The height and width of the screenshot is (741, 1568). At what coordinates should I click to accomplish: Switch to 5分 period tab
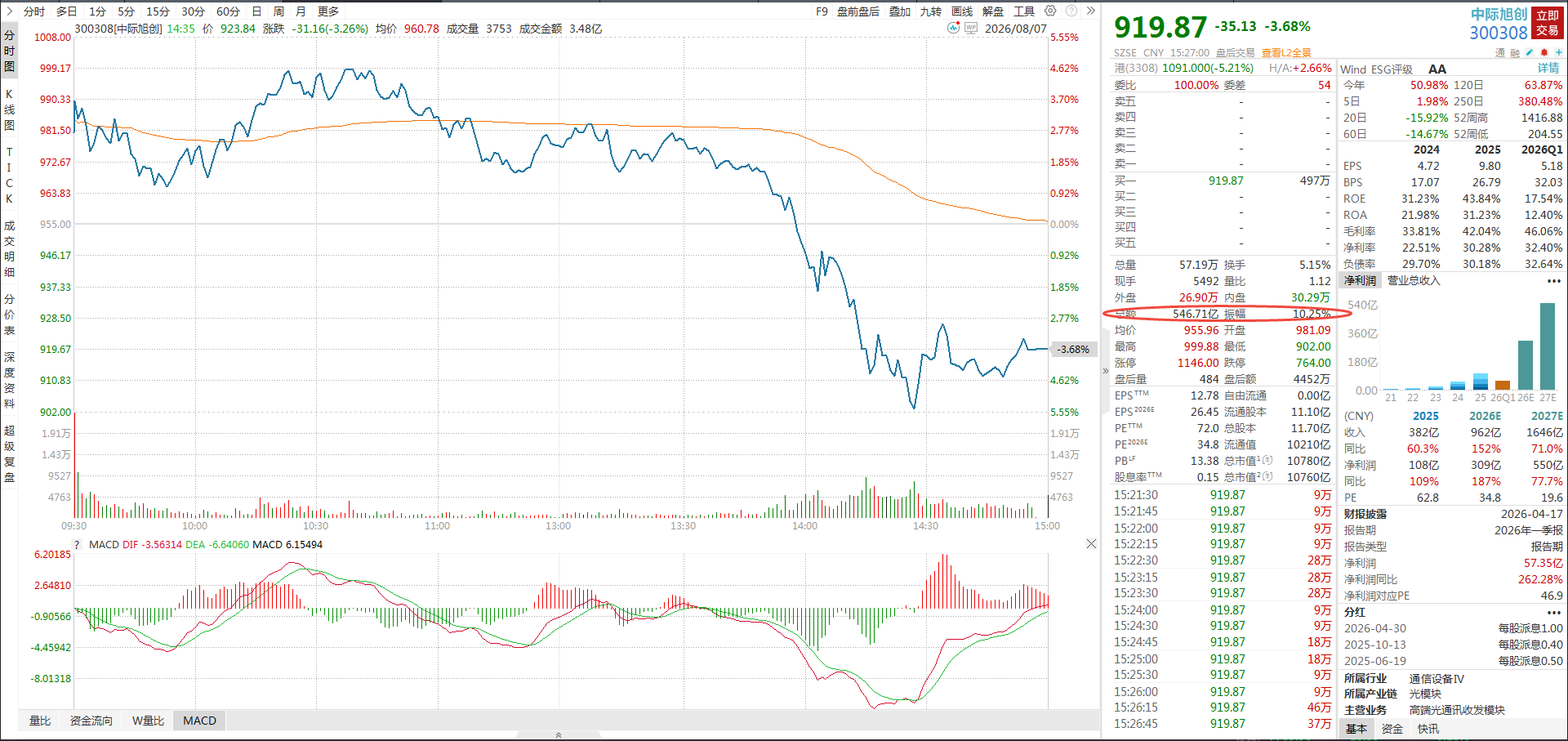point(126,11)
